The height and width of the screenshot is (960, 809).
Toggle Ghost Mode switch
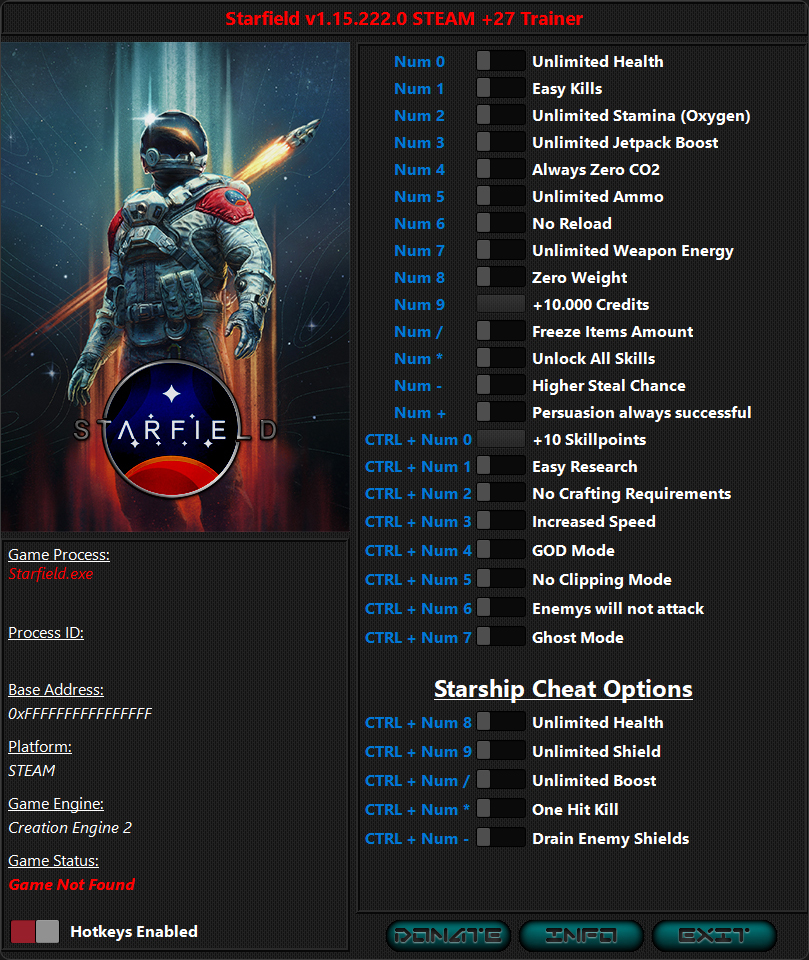pos(500,636)
